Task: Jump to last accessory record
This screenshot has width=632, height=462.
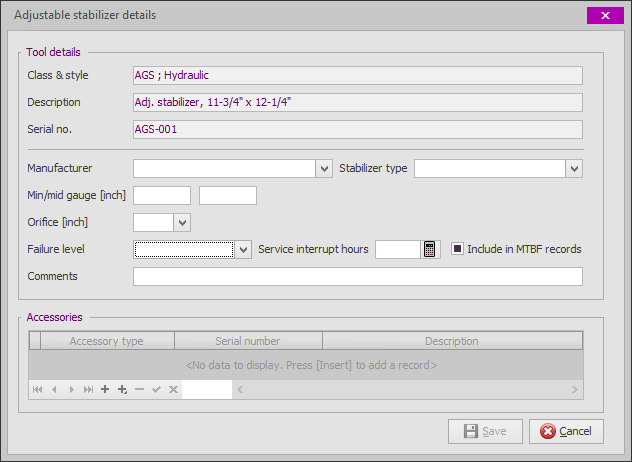Action: [88, 389]
